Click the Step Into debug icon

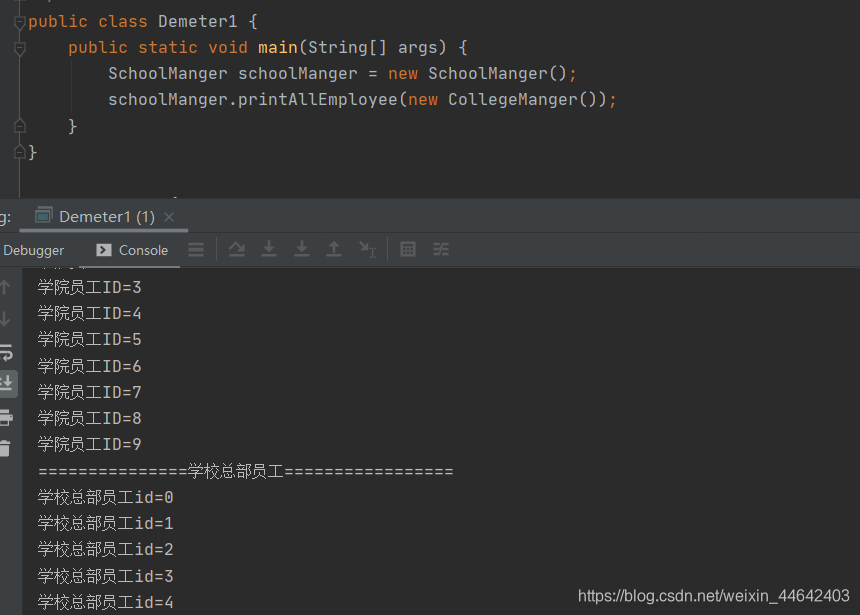269,250
